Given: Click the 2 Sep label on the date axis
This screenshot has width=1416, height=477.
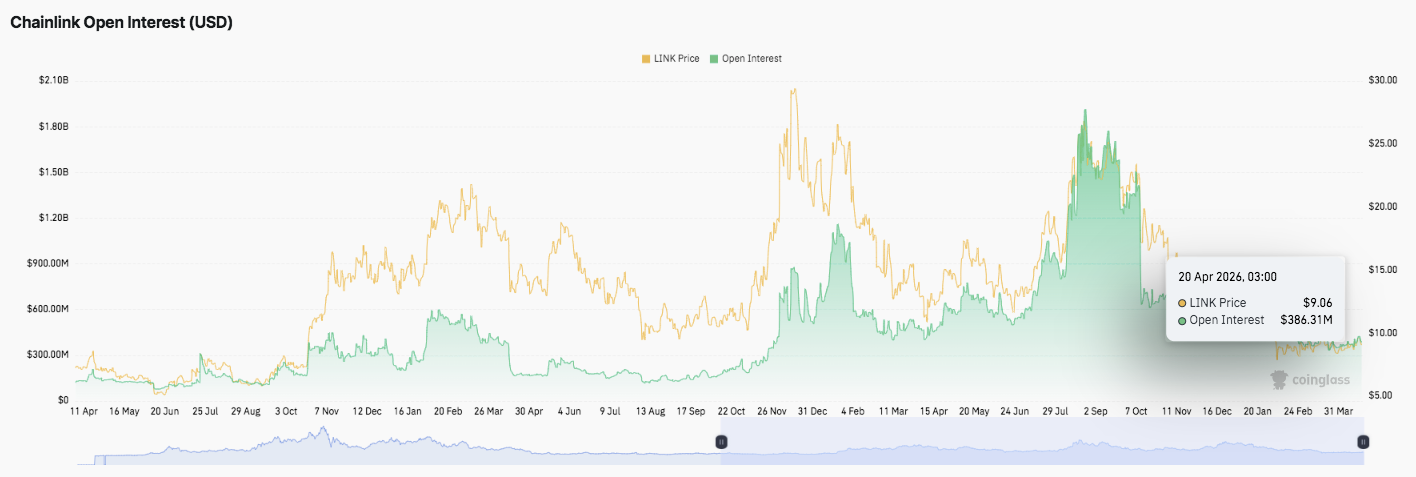Looking at the screenshot, I should click(x=1096, y=411).
